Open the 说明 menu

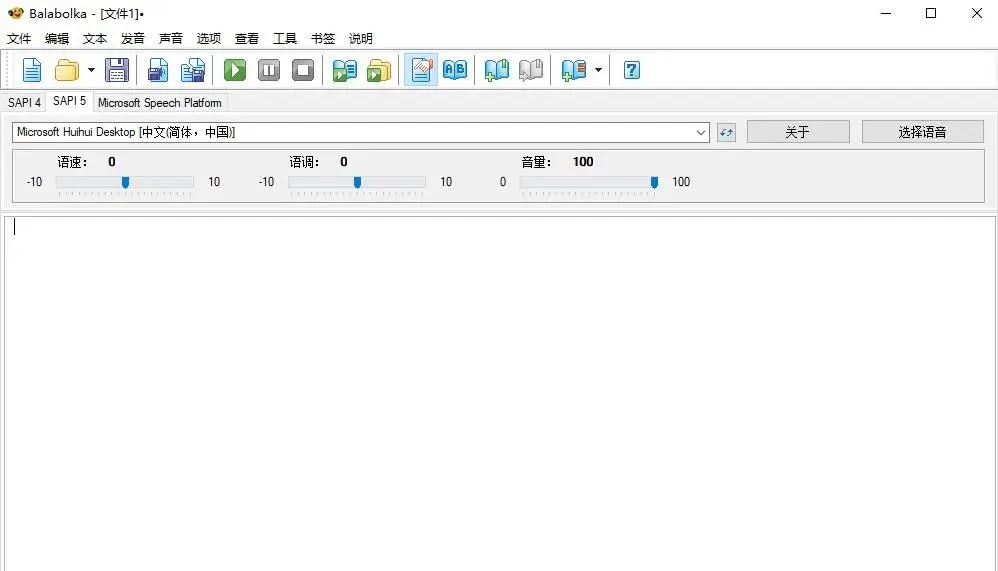(x=361, y=39)
